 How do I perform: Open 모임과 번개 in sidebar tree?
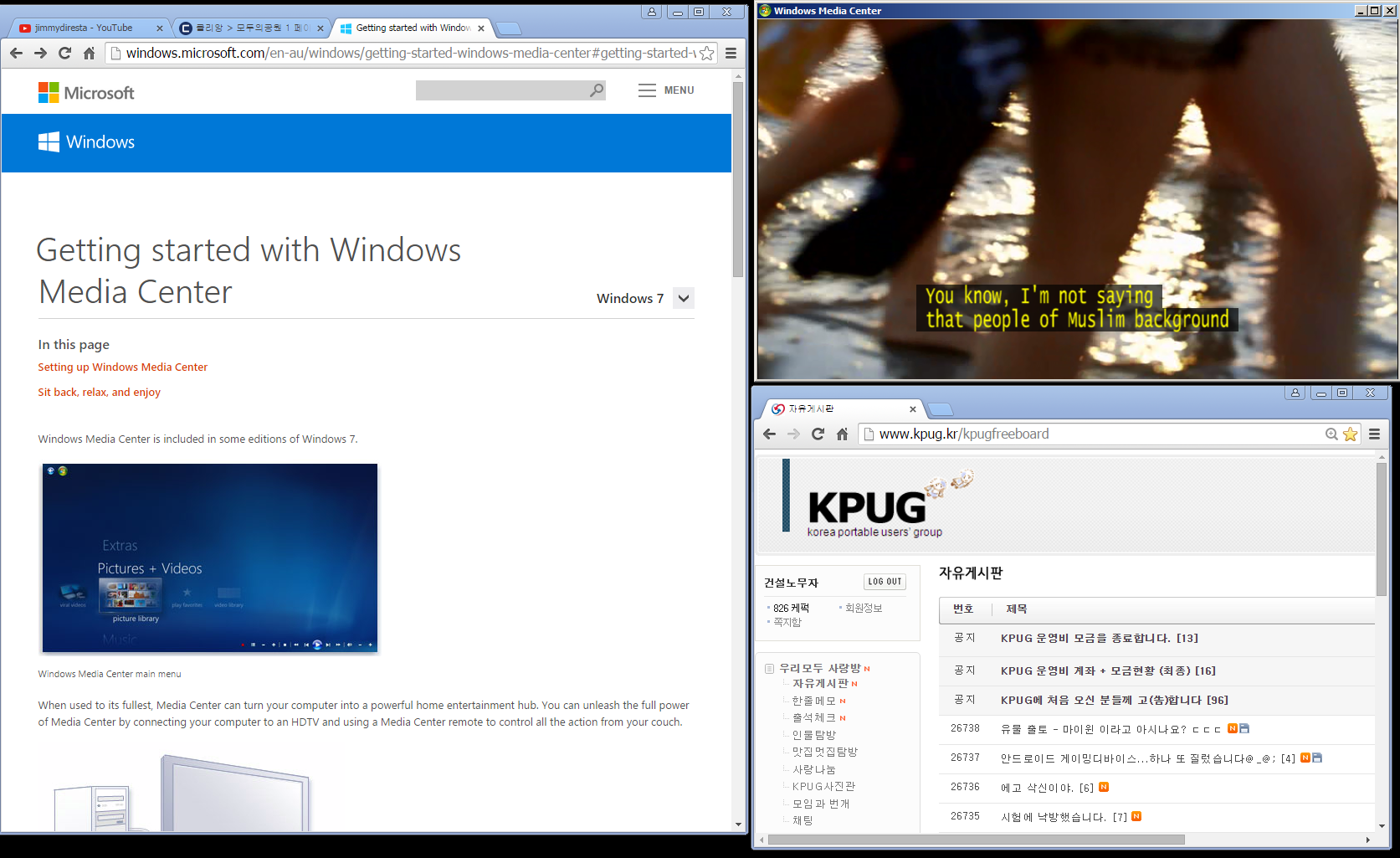(821, 804)
